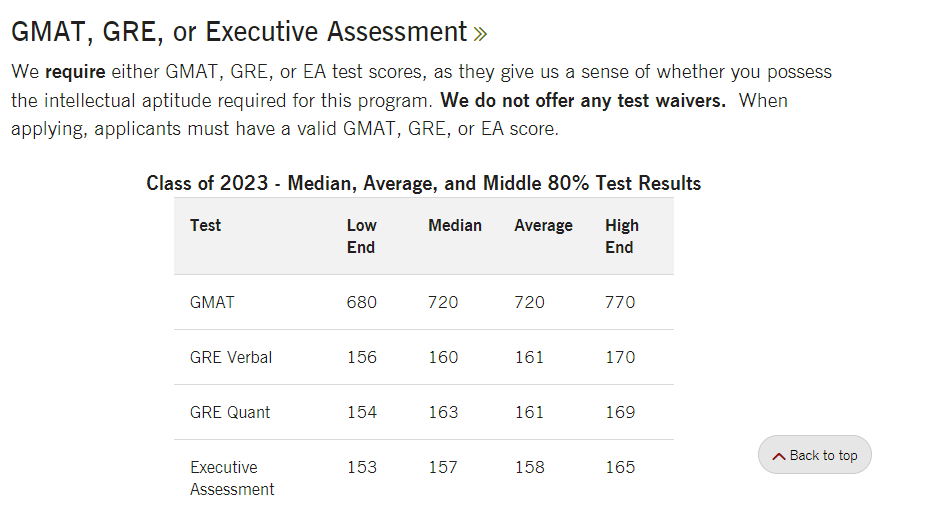Image resolution: width=941 pixels, height=512 pixels.
Task: Click the Median column header
Action: [454, 225]
